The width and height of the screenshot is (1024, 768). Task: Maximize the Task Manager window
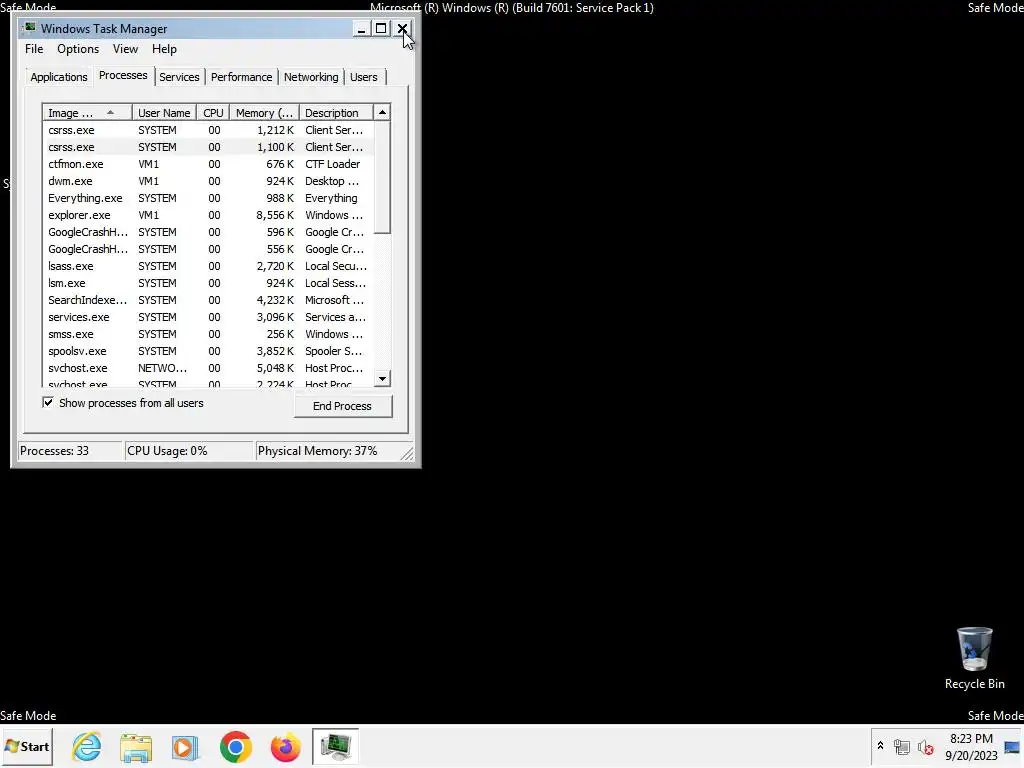381,29
